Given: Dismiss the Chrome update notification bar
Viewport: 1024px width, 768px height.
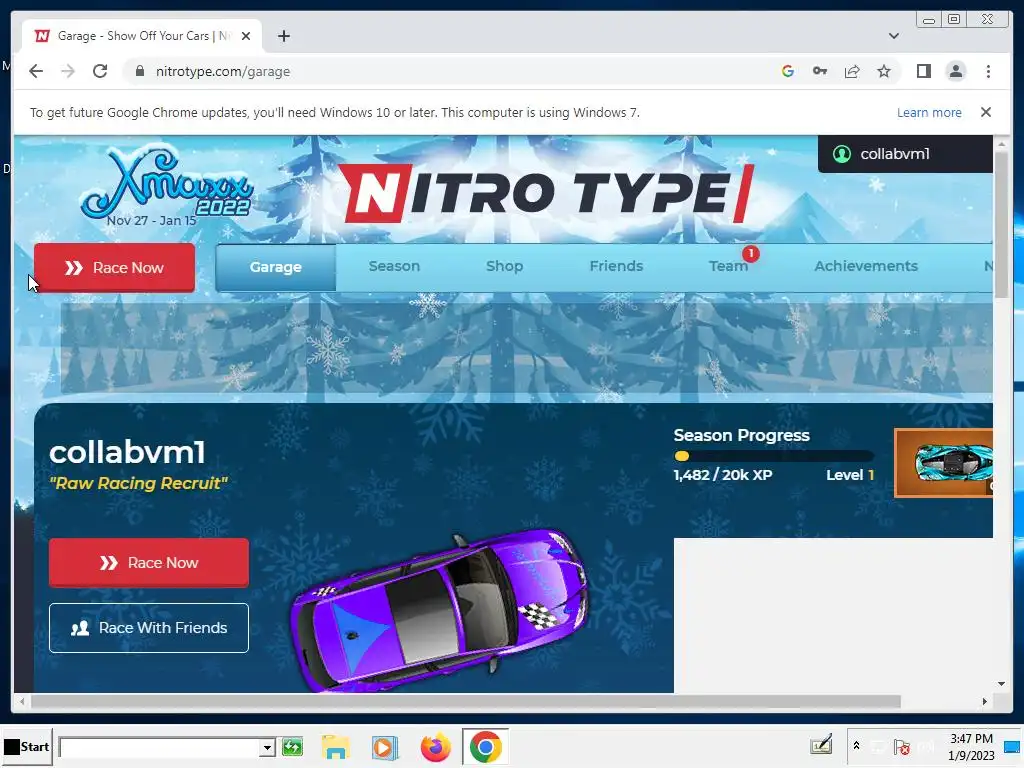Looking at the screenshot, I should click(x=985, y=112).
